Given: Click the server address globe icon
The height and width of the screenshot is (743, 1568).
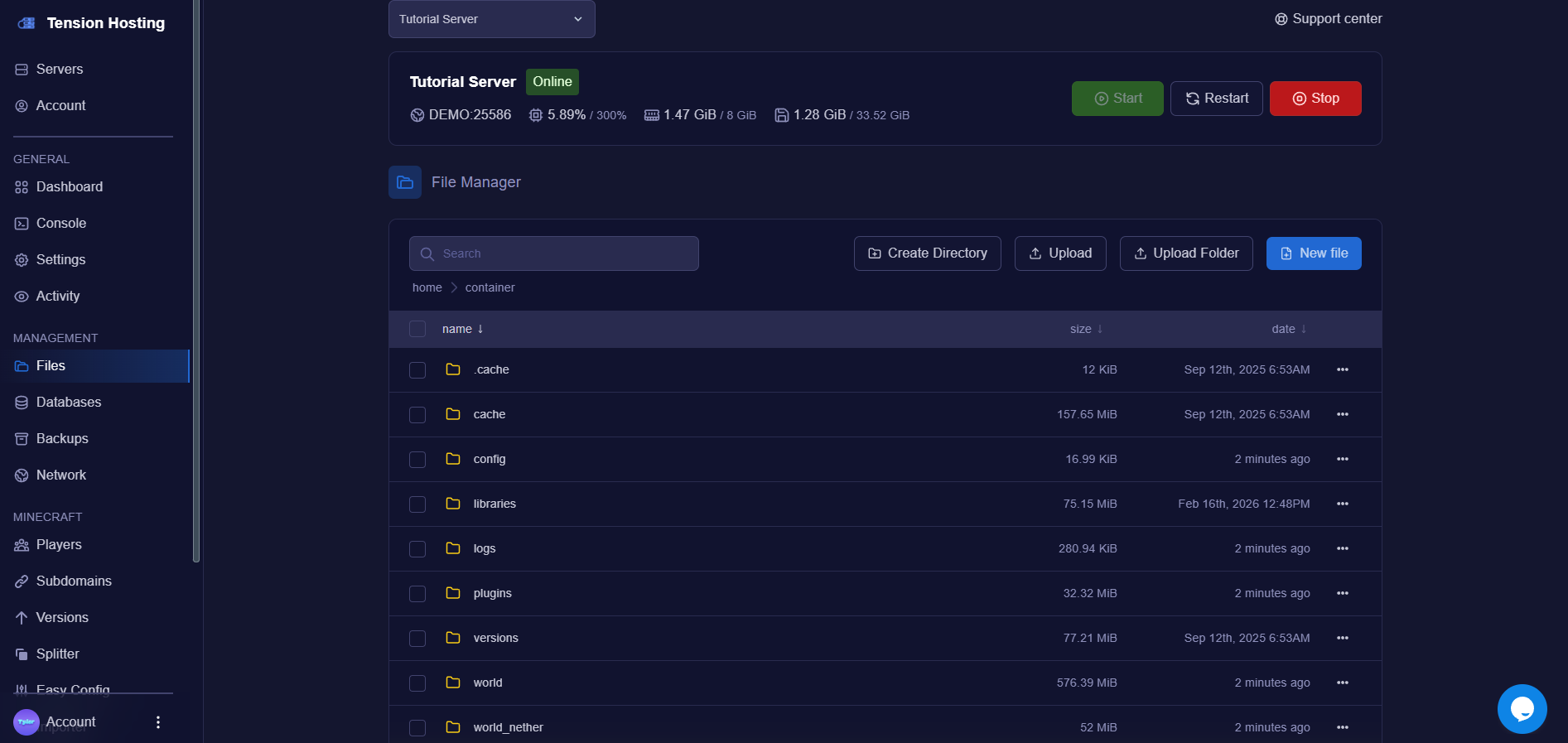Looking at the screenshot, I should (x=417, y=115).
